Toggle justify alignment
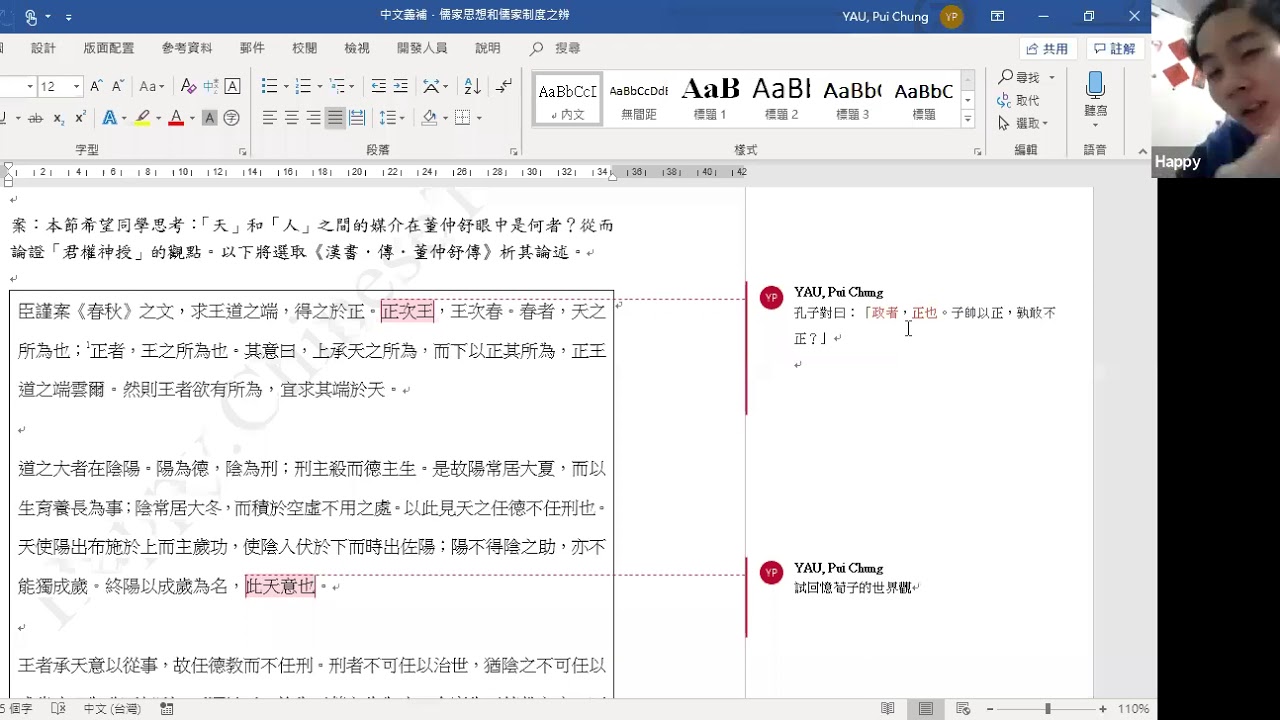Image resolution: width=1280 pixels, height=720 pixels. pos(335,118)
